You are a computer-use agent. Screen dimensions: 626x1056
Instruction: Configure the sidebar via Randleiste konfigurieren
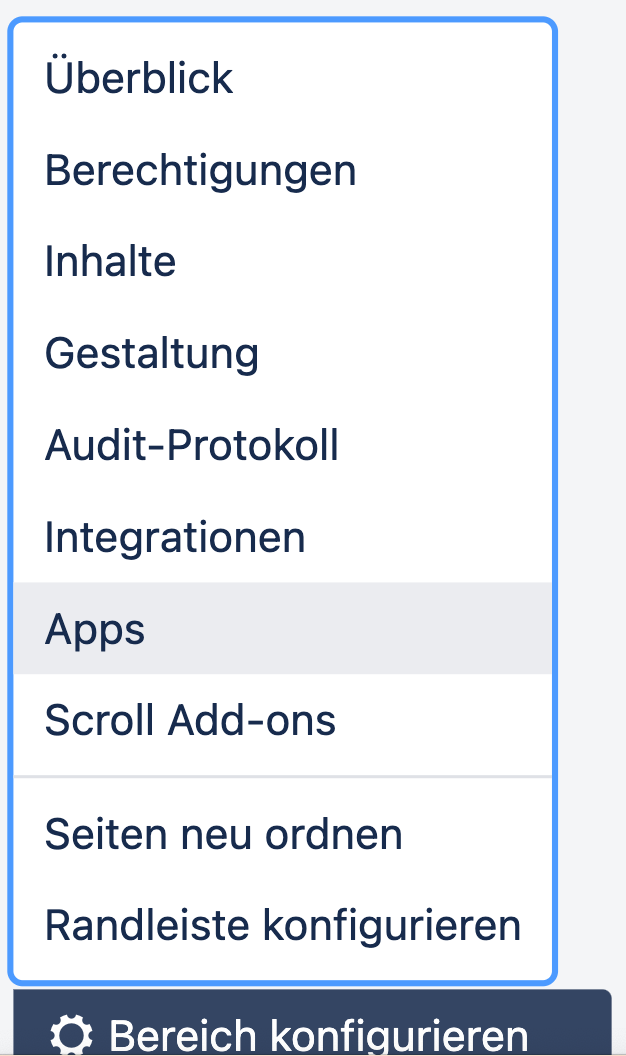283,925
